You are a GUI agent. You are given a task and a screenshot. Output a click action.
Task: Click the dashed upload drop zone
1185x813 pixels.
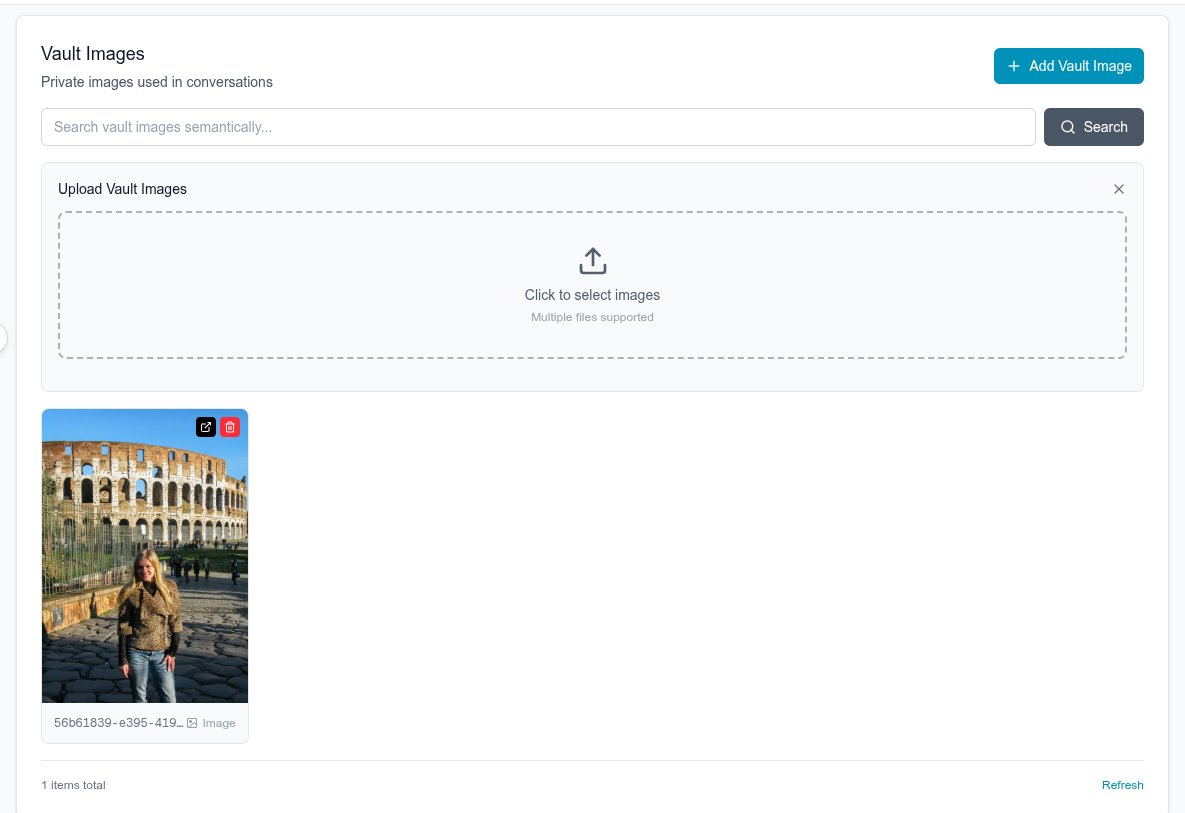[592, 285]
